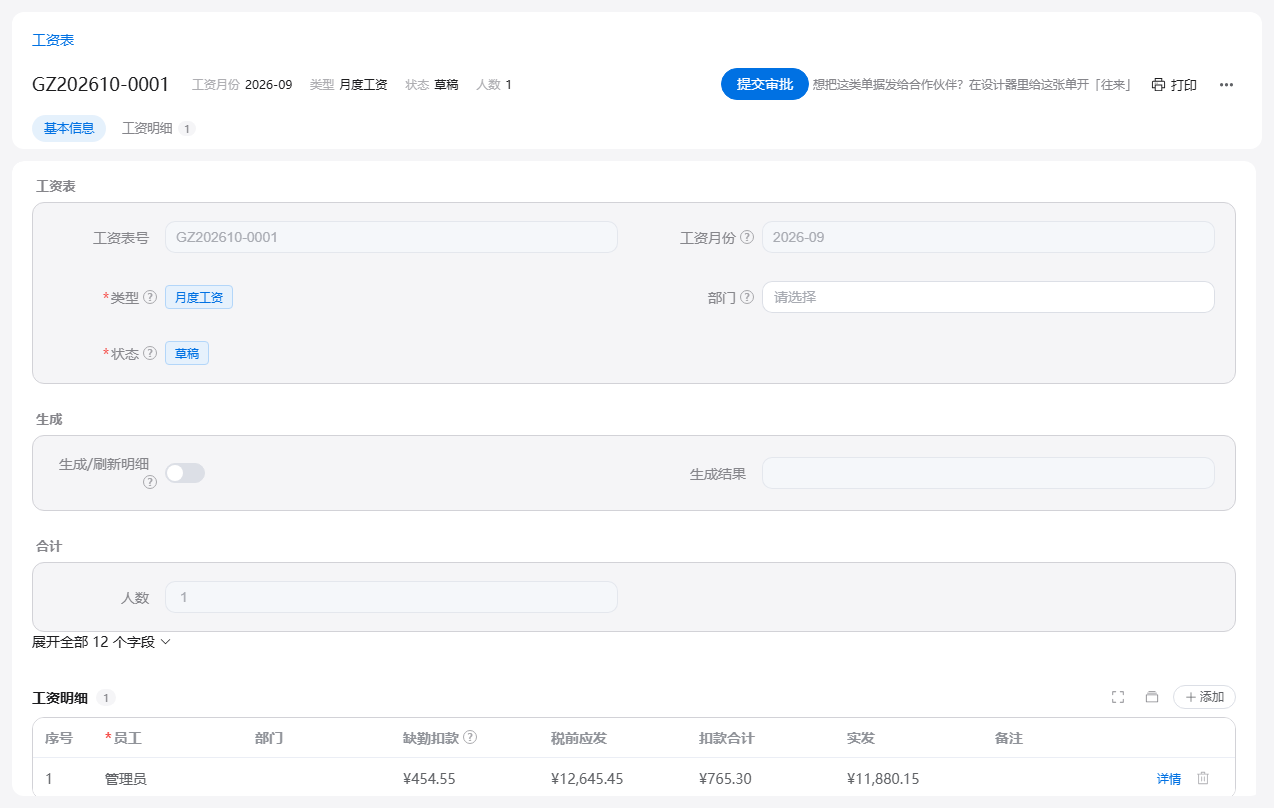Show help icon beside 缺勤扣款 header
Viewport: 1274px width, 808px height.
pos(470,738)
